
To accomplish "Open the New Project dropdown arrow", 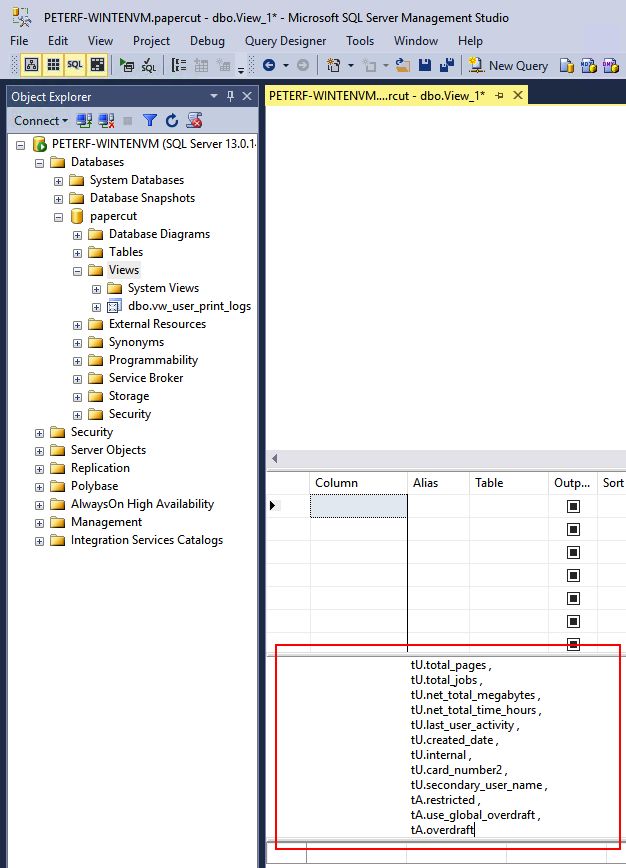I will pos(351,65).
